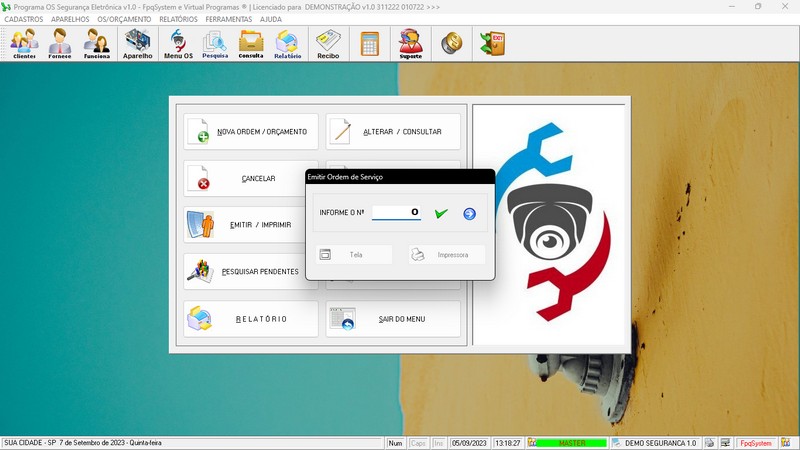Click the security camera logo image
Image resolution: width=800 pixels, height=450 pixels.
click(x=548, y=224)
